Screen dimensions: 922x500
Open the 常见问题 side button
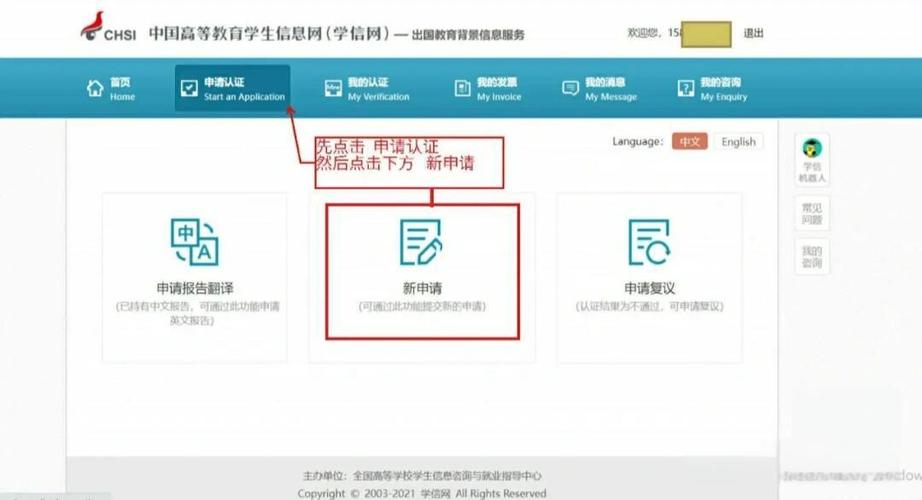point(812,213)
